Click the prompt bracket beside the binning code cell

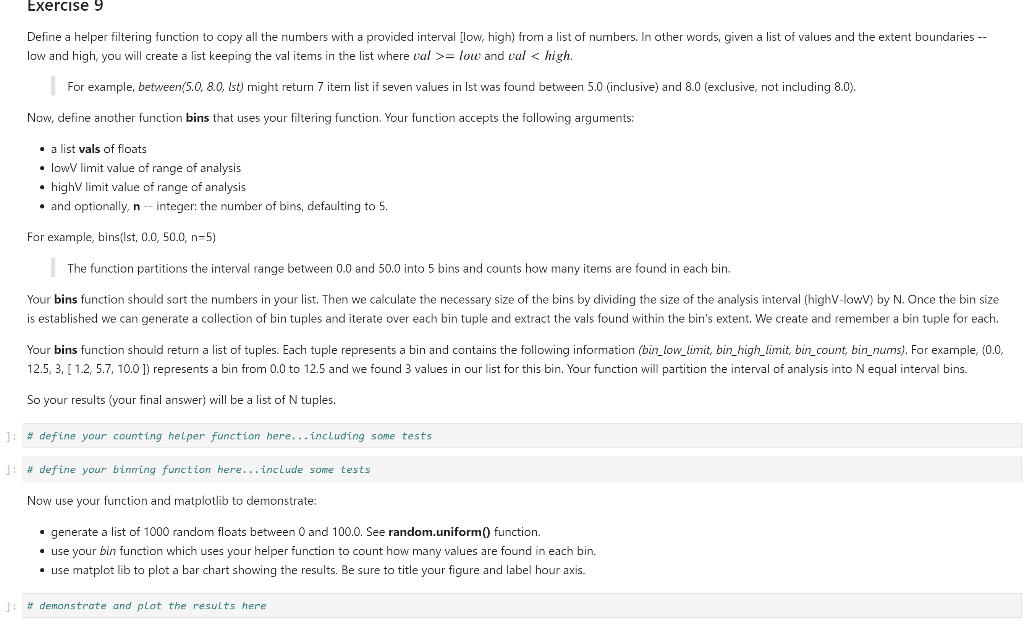coord(8,469)
